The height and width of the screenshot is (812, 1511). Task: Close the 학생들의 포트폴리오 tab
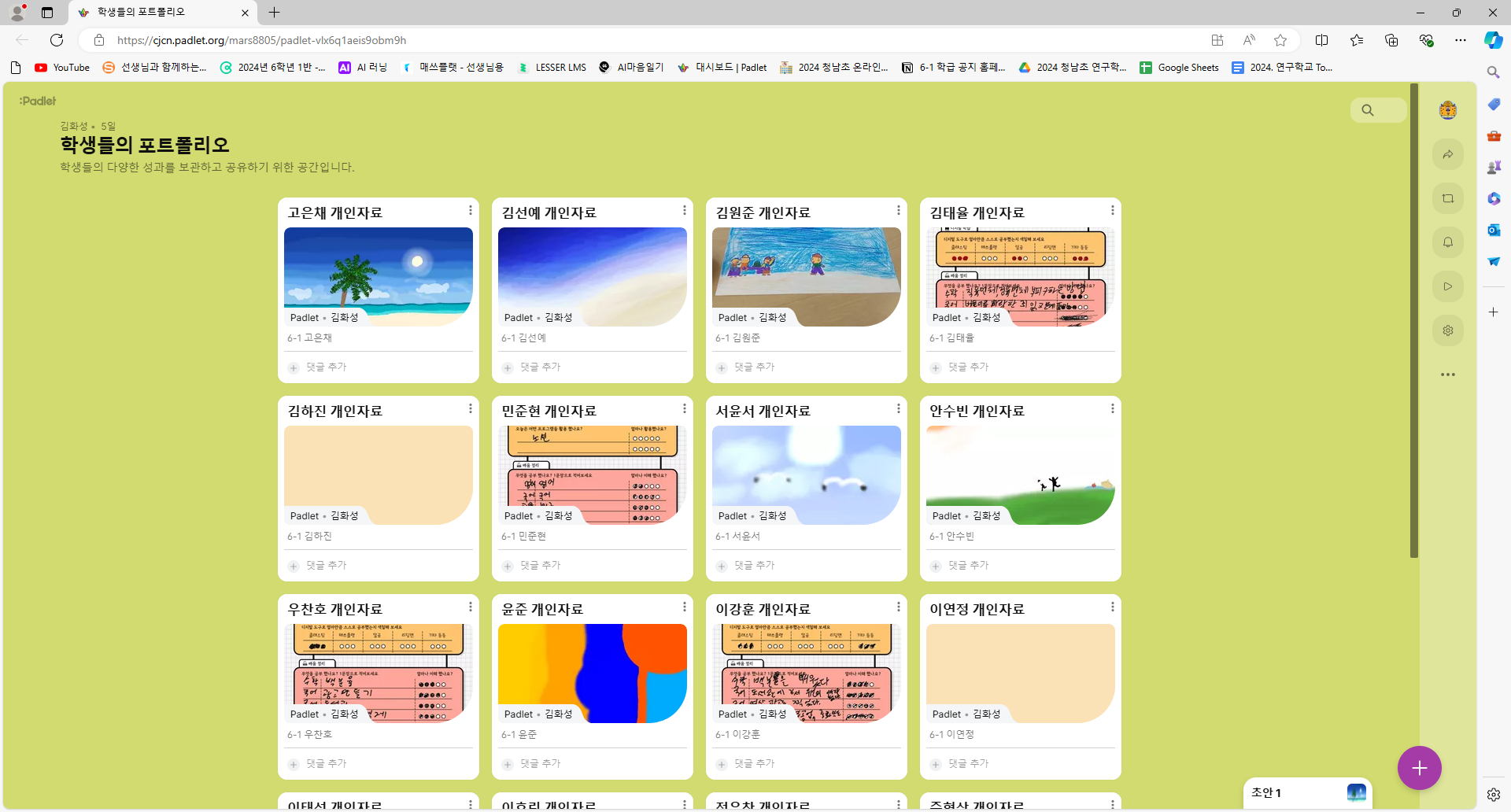tap(245, 13)
